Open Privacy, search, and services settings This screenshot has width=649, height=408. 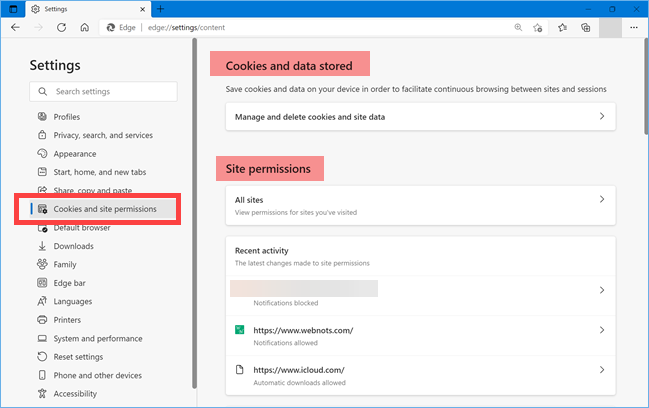[103, 135]
